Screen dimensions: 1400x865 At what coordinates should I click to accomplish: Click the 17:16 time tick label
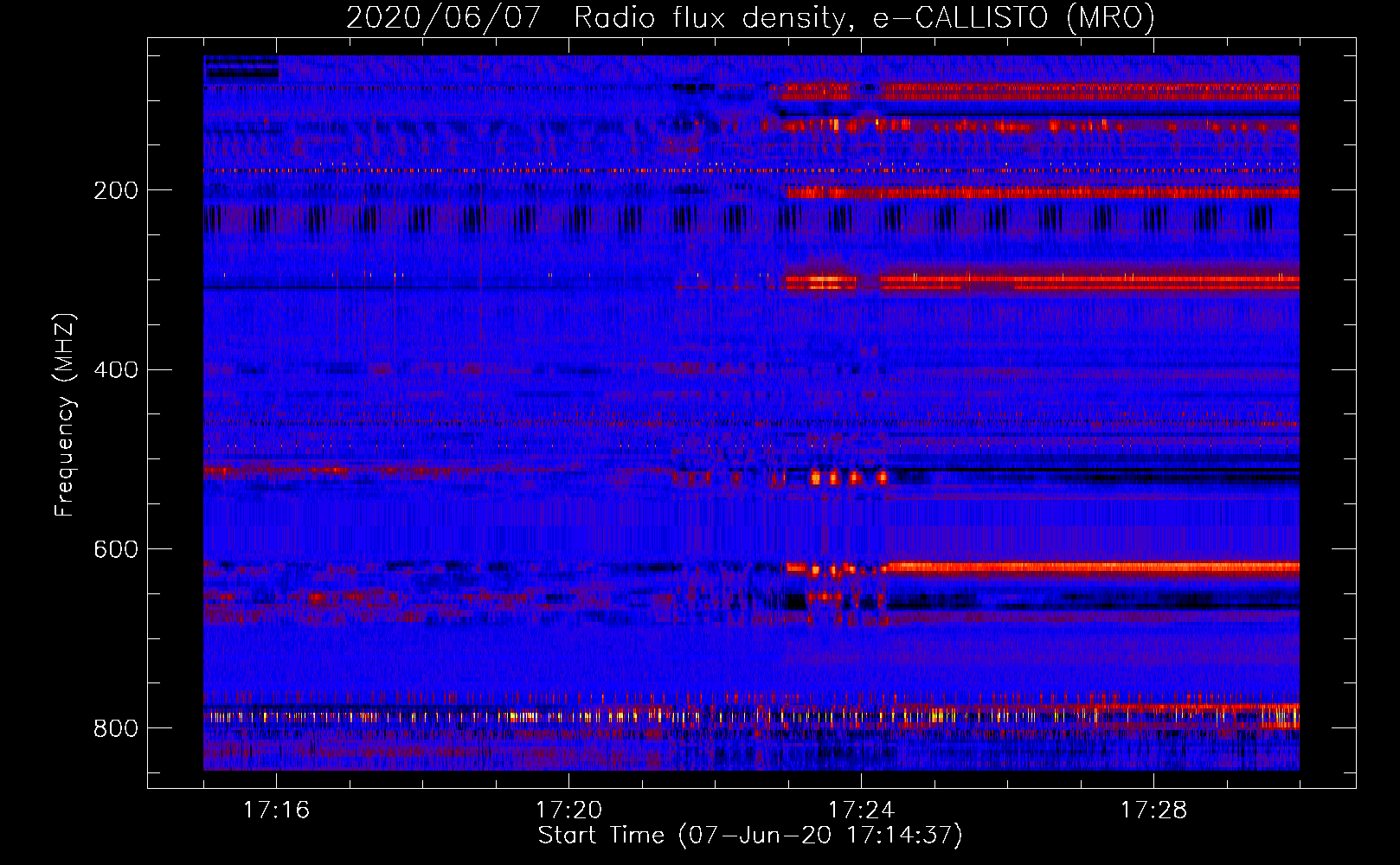pyautogui.click(x=276, y=810)
